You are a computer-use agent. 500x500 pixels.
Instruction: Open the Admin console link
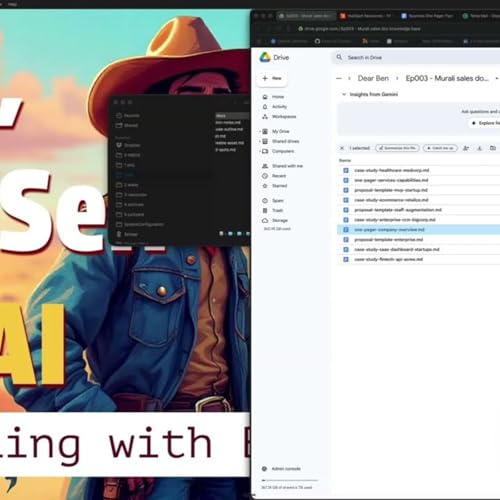286,469
